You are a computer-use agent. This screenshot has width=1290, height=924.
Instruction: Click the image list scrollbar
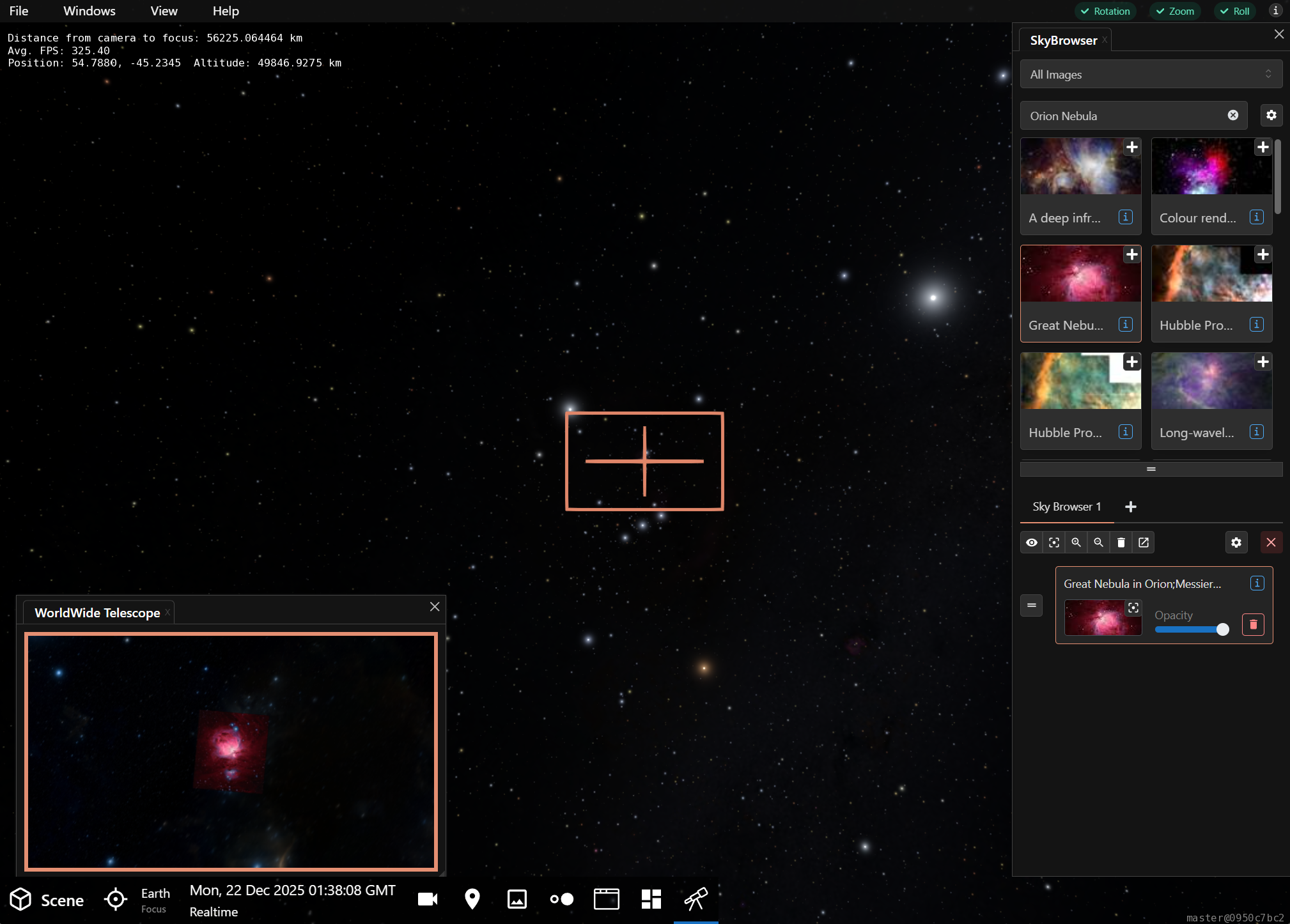click(x=1277, y=176)
